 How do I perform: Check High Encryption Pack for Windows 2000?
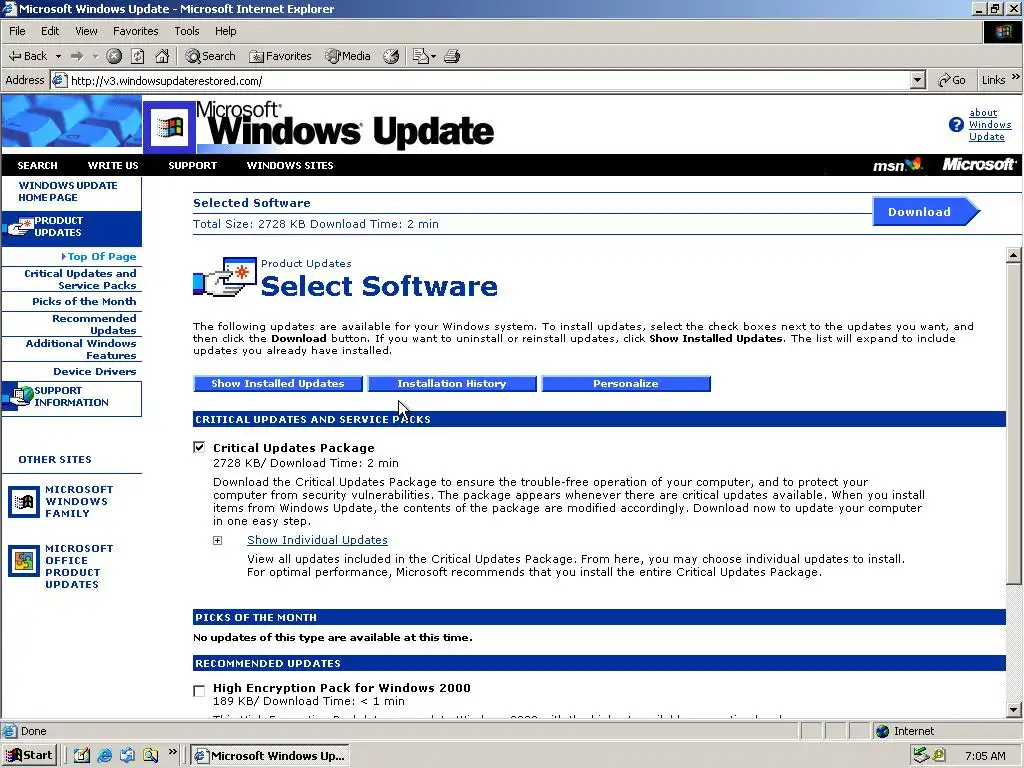199,691
